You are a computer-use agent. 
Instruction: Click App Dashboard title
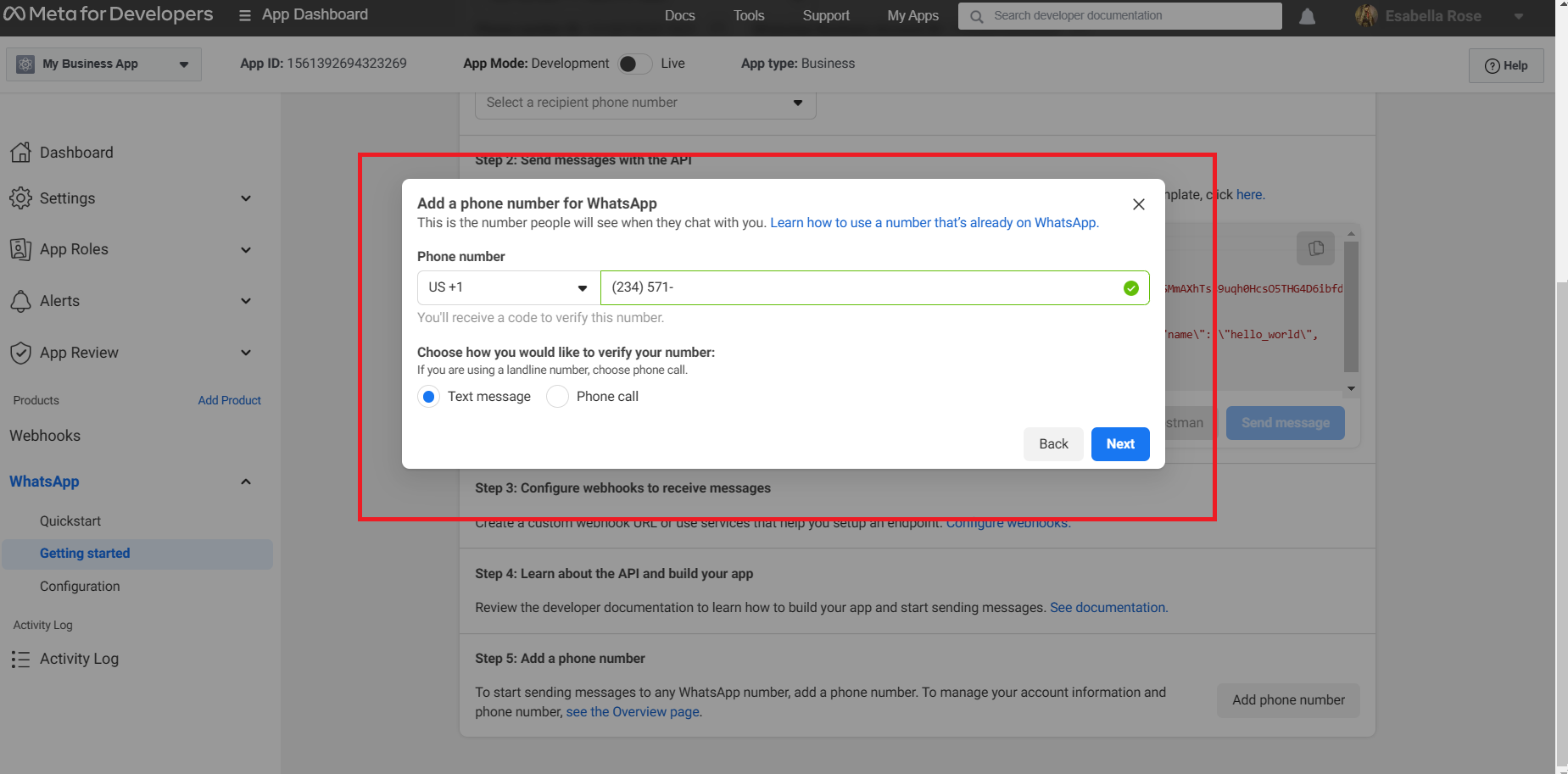pos(315,14)
